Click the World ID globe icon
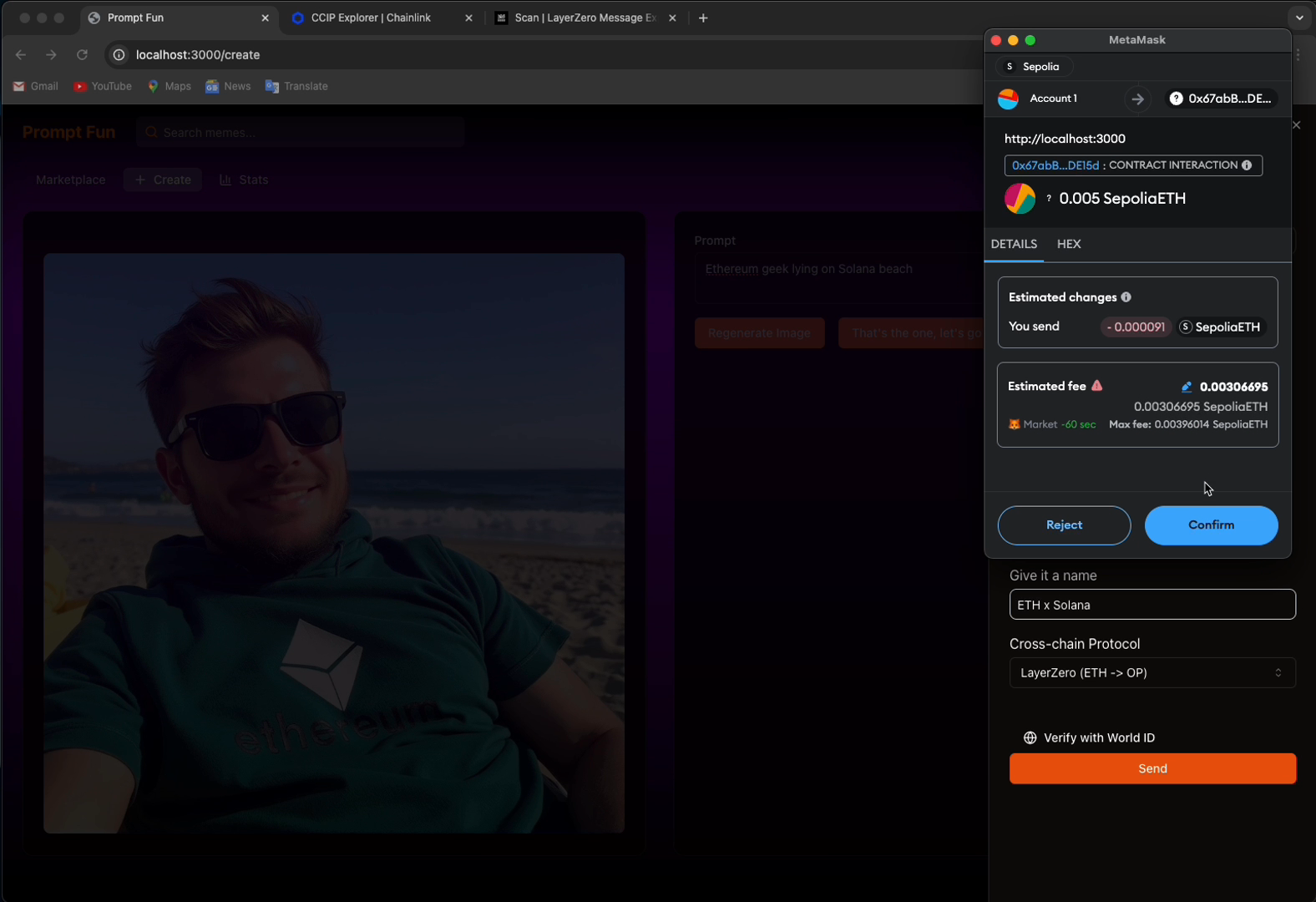This screenshot has height=902, width=1316. point(1030,737)
